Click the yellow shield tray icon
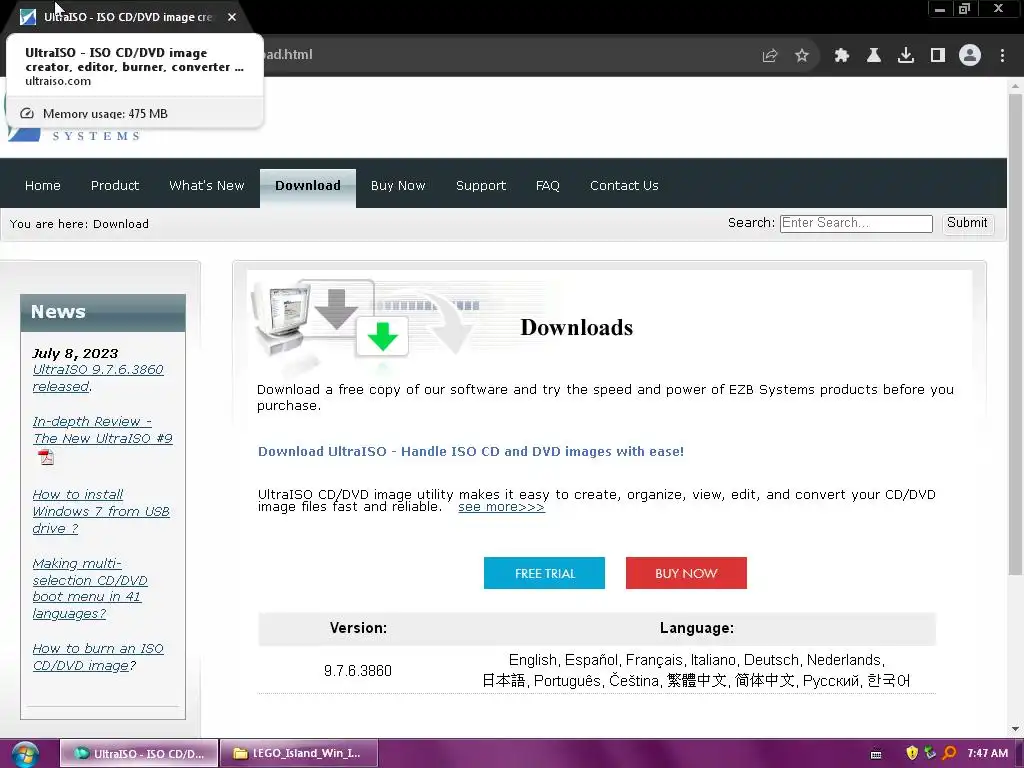The width and height of the screenshot is (1024, 768). (x=912, y=753)
